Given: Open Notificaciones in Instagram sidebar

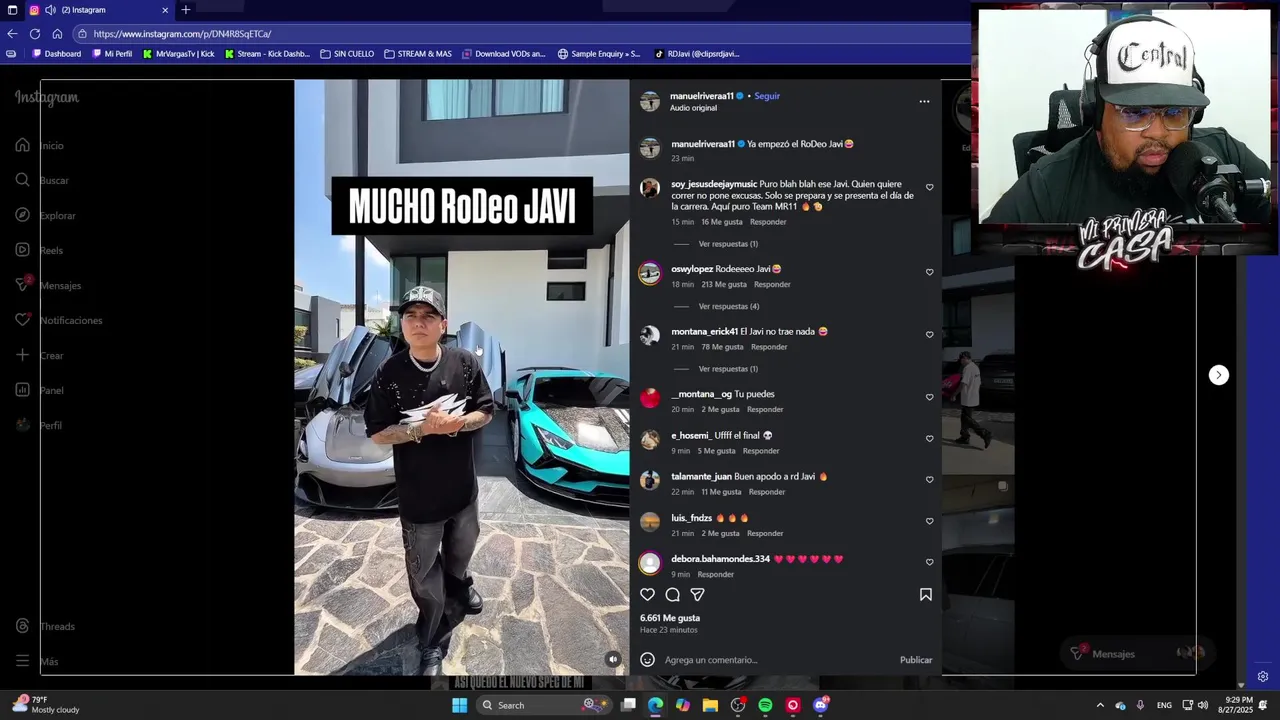Looking at the screenshot, I should [58, 320].
